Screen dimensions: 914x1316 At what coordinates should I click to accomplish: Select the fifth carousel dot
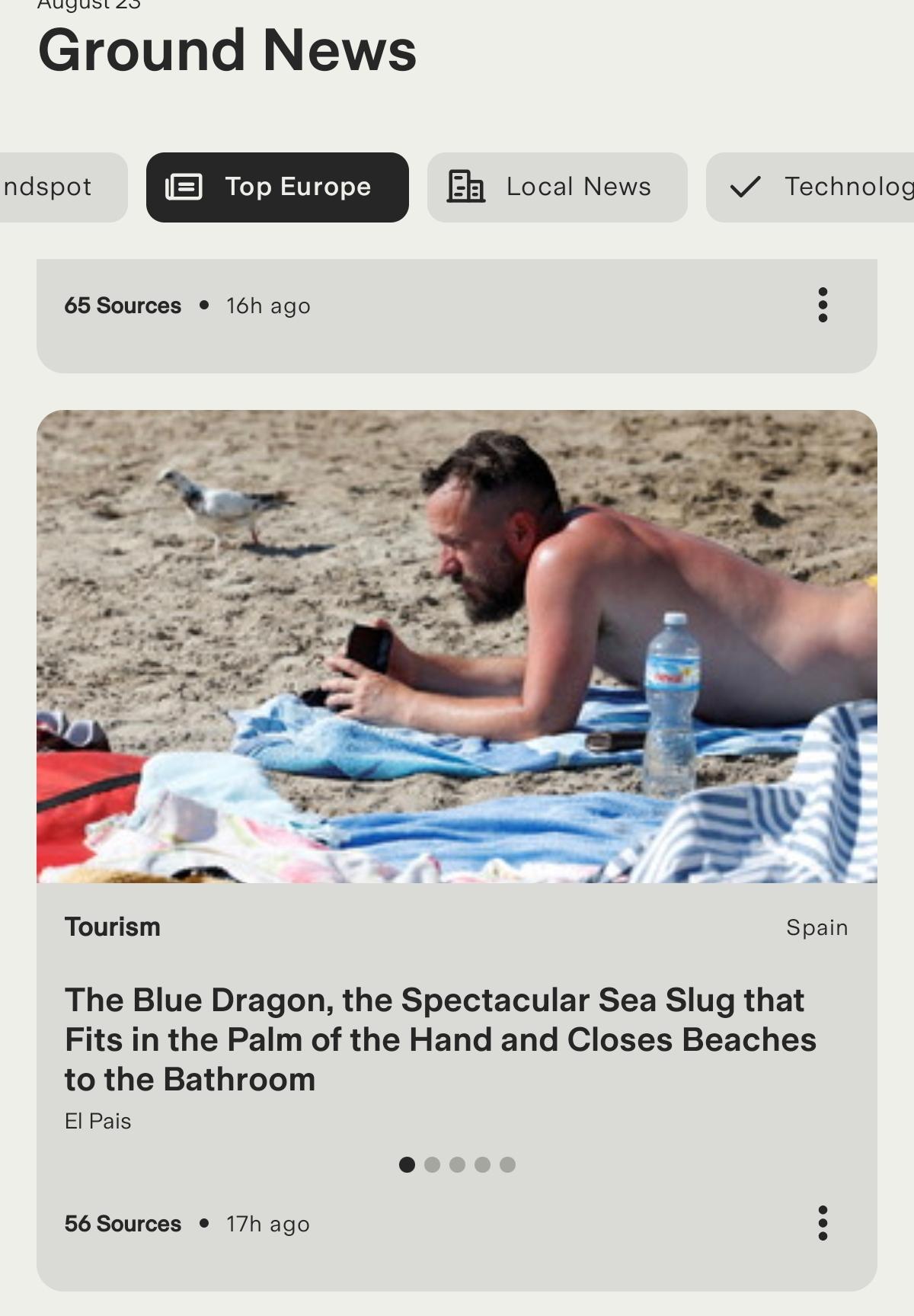507,1164
